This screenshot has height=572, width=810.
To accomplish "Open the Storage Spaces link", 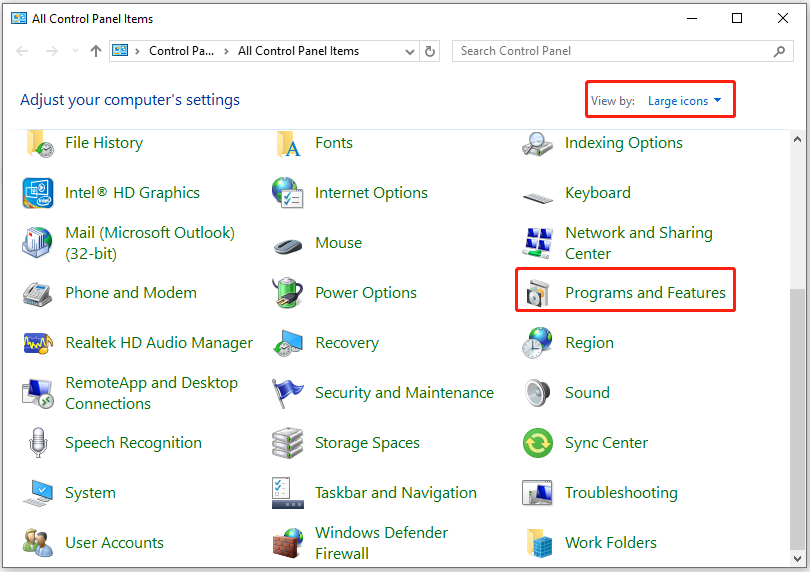I will point(367,443).
